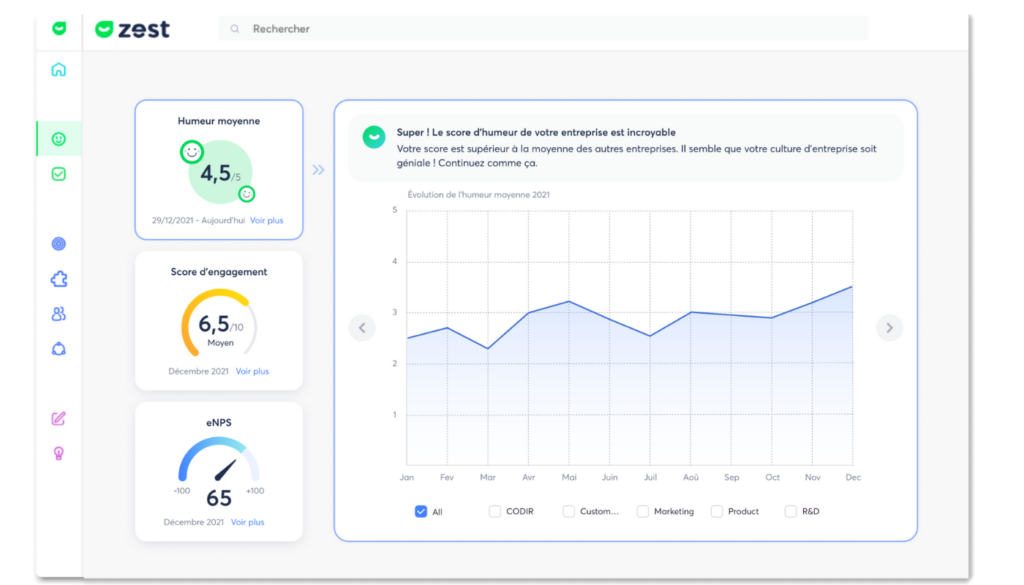Select the Humeur moyenne card
This screenshot has width=1024, height=585.
(219, 169)
